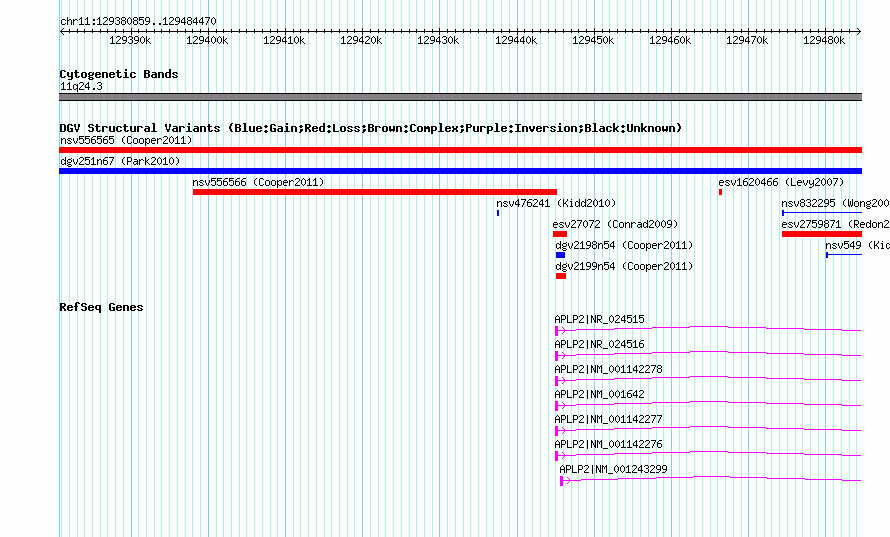Image resolution: width=890 pixels, height=537 pixels.
Task: Open the nsv556566 (Cooper2011) label
Action: point(258,182)
